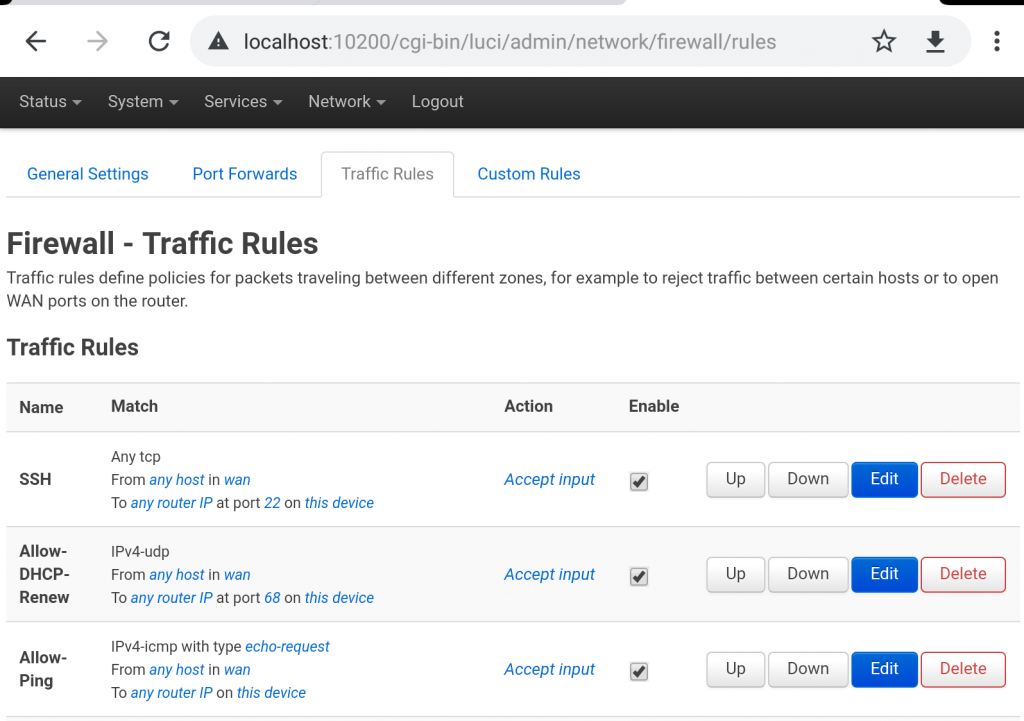1024x721 pixels.
Task: Move Allow-DHCP-Renew rule down
Action: pos(807,574)
